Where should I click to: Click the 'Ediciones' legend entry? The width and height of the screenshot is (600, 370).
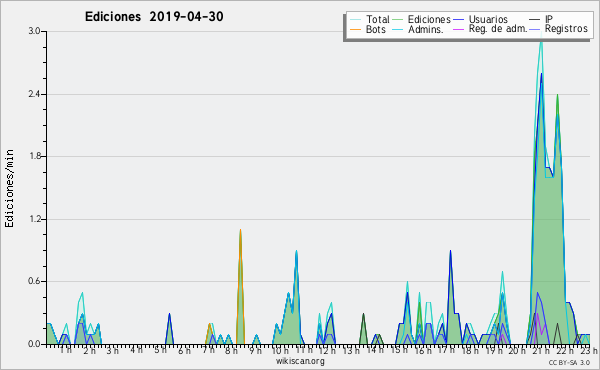[422, 19]
